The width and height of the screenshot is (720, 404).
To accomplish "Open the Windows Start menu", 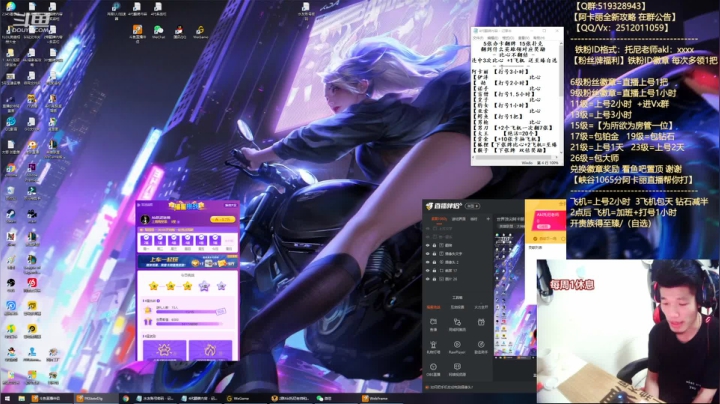I will (x=7, y=398).
